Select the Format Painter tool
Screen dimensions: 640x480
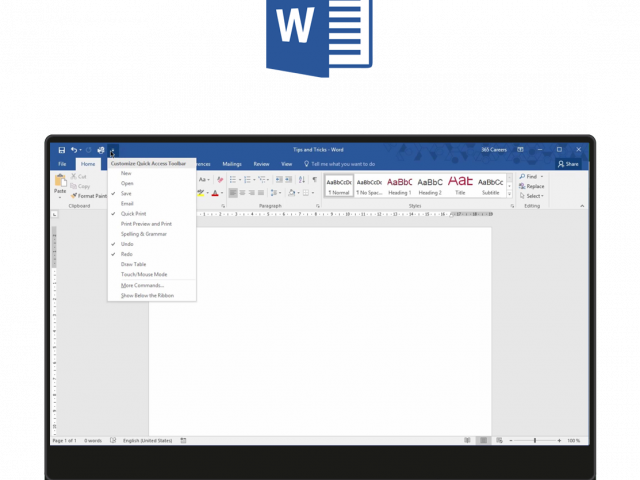coord(88,196)
